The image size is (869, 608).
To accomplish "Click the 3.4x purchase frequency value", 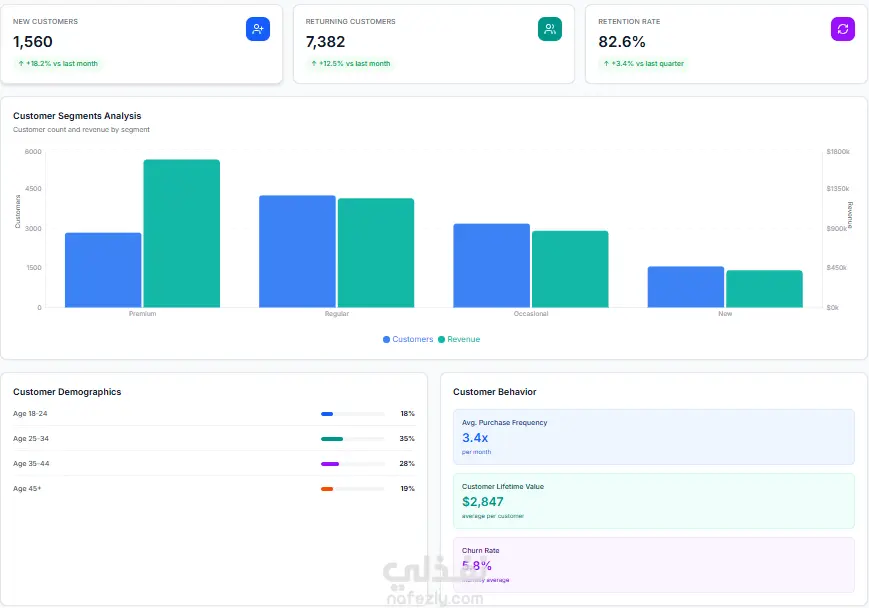I will click(x=475, y=438).
